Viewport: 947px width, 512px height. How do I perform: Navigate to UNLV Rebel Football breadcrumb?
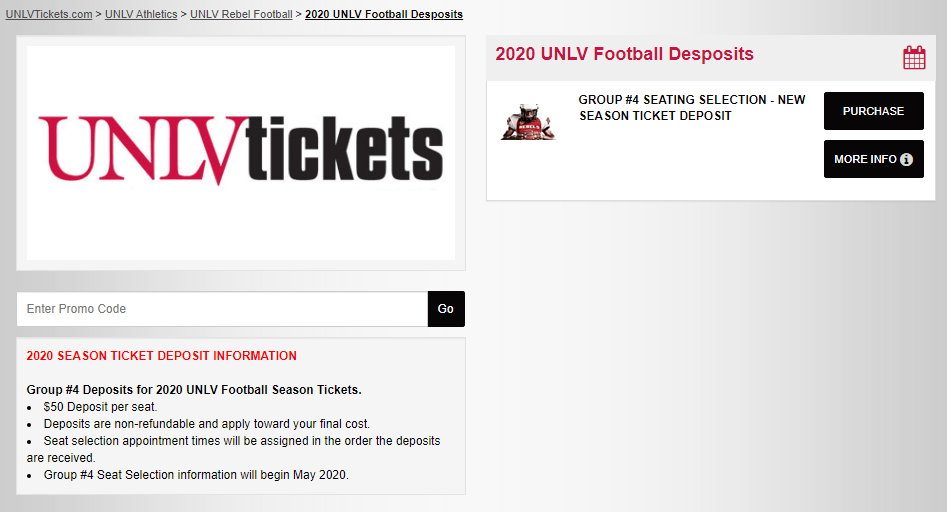241,14
